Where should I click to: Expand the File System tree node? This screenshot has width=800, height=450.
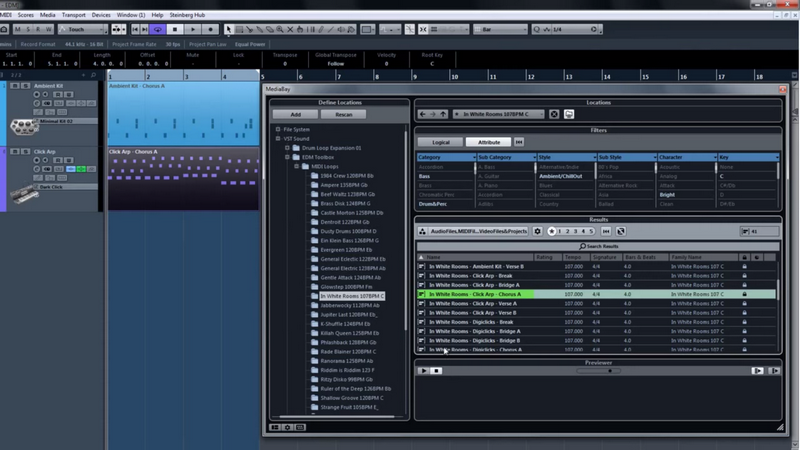tap(278, 130)
